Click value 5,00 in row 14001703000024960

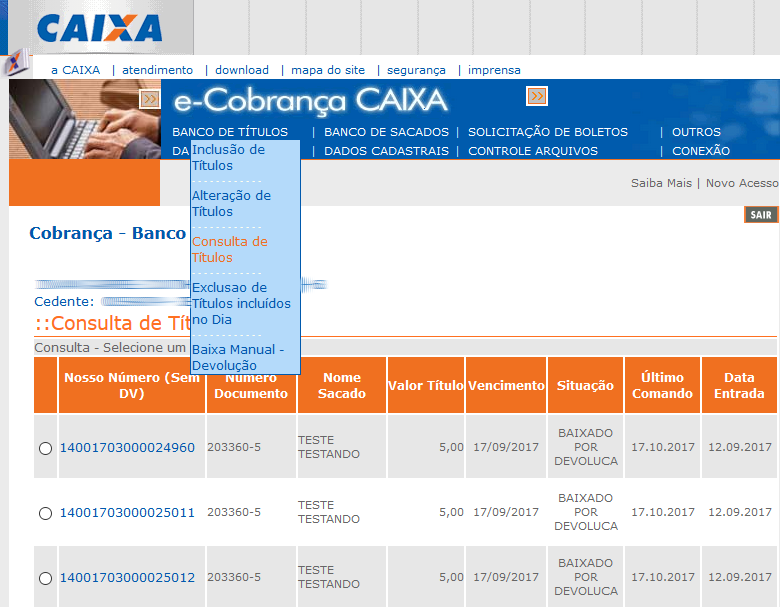[x=451, y=447]
